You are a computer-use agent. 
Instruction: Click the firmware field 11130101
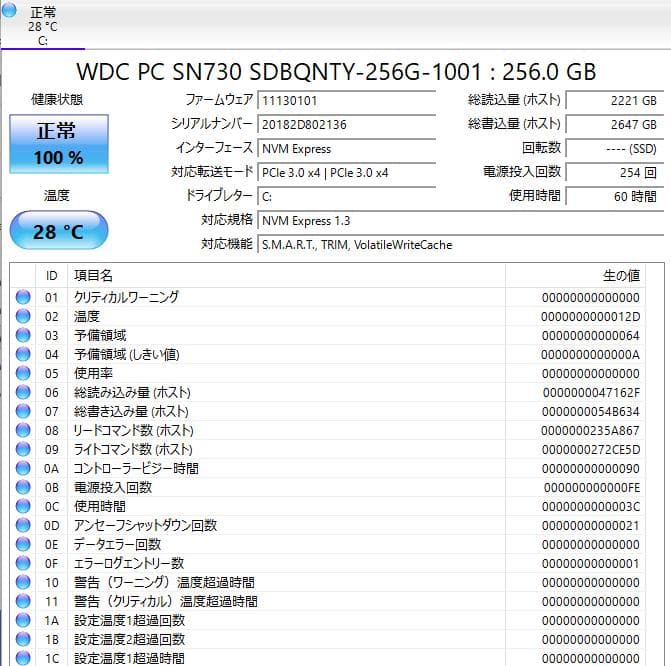[346, 101]
